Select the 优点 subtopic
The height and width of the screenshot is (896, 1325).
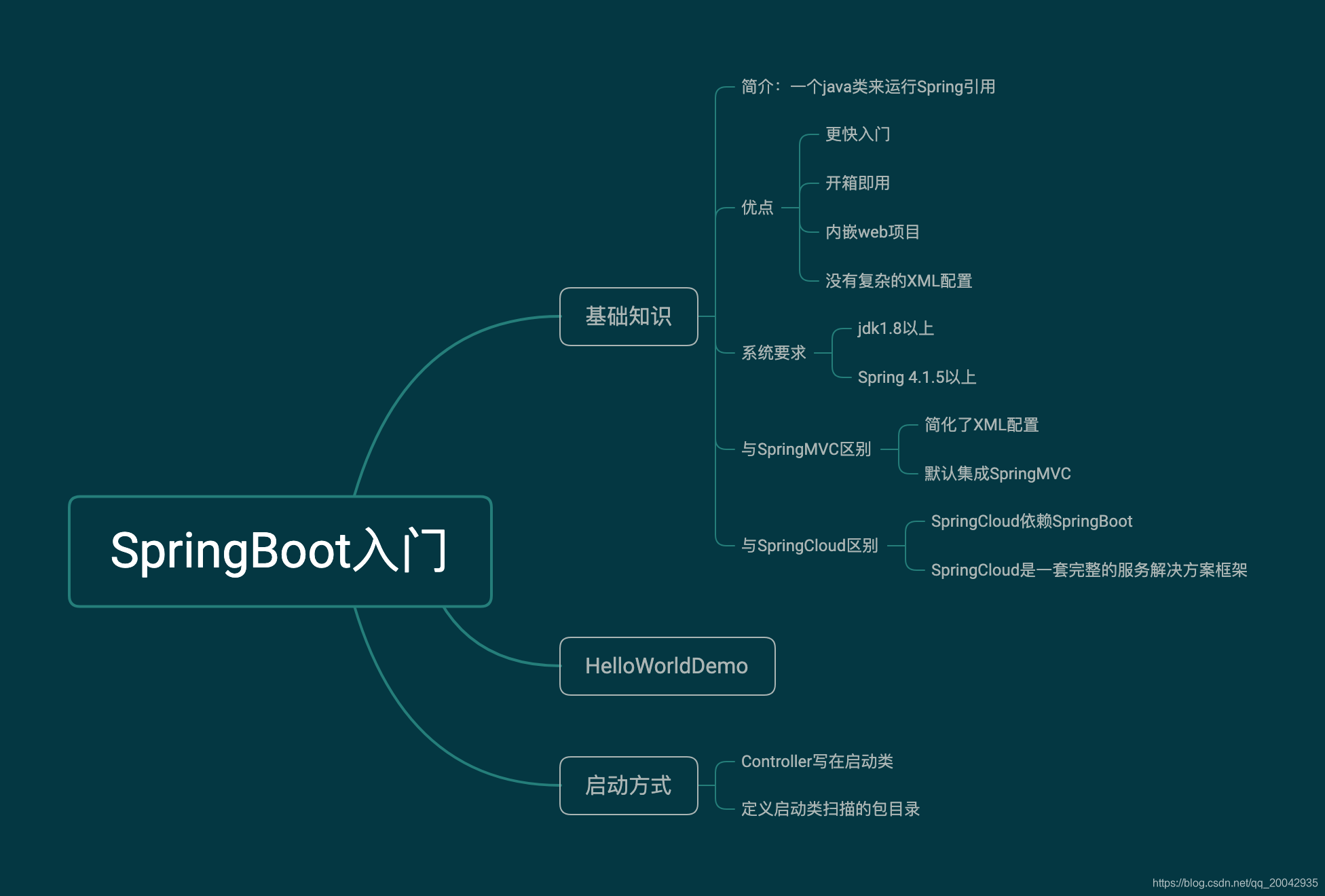758,207
